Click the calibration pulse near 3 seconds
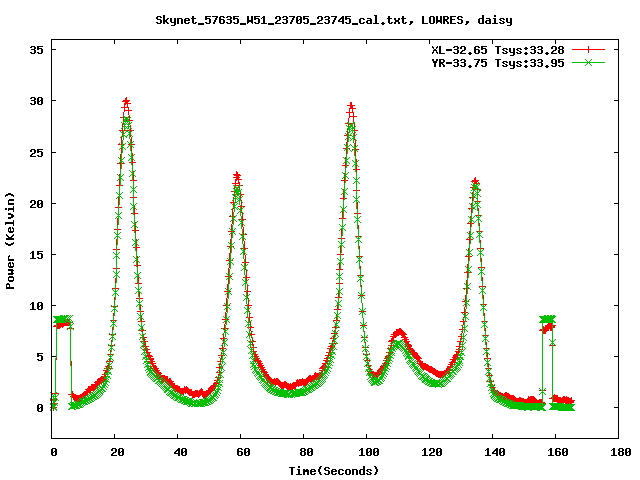Screen dimensions: 640x480 tap(63, 322)
